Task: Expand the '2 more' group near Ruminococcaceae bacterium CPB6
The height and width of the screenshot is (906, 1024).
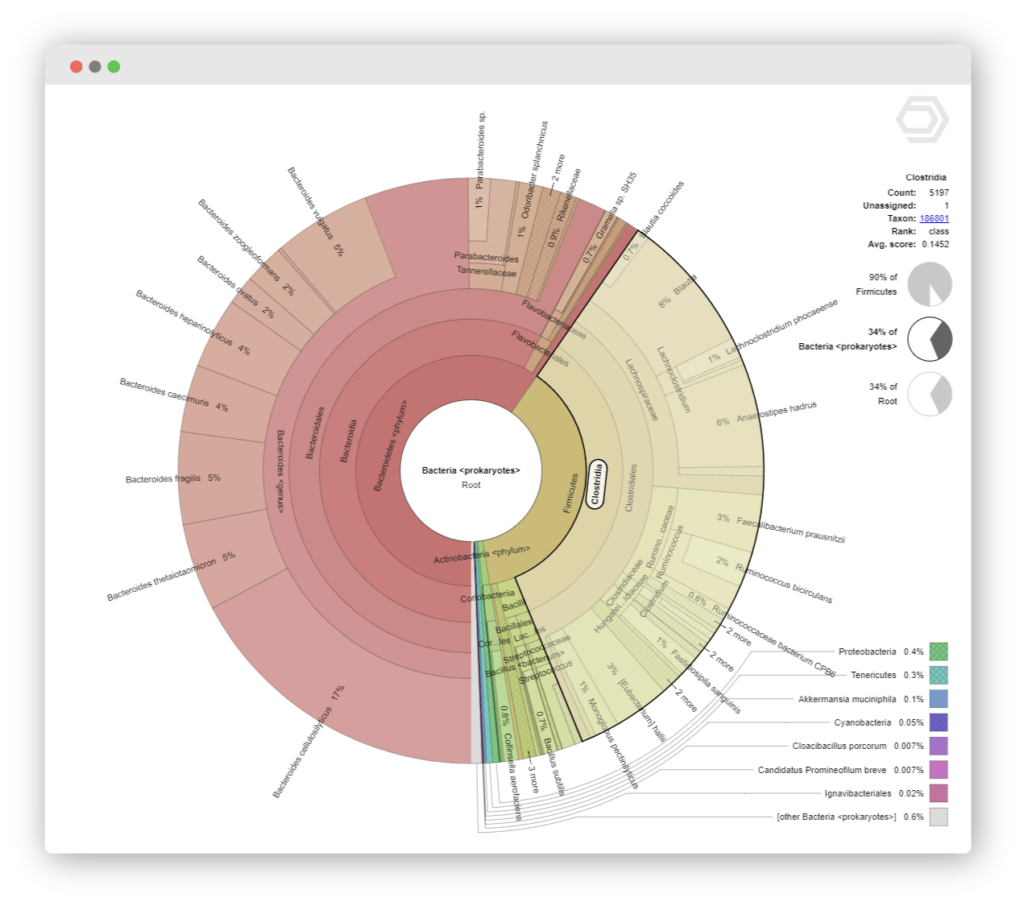Action: coord(738,635)
